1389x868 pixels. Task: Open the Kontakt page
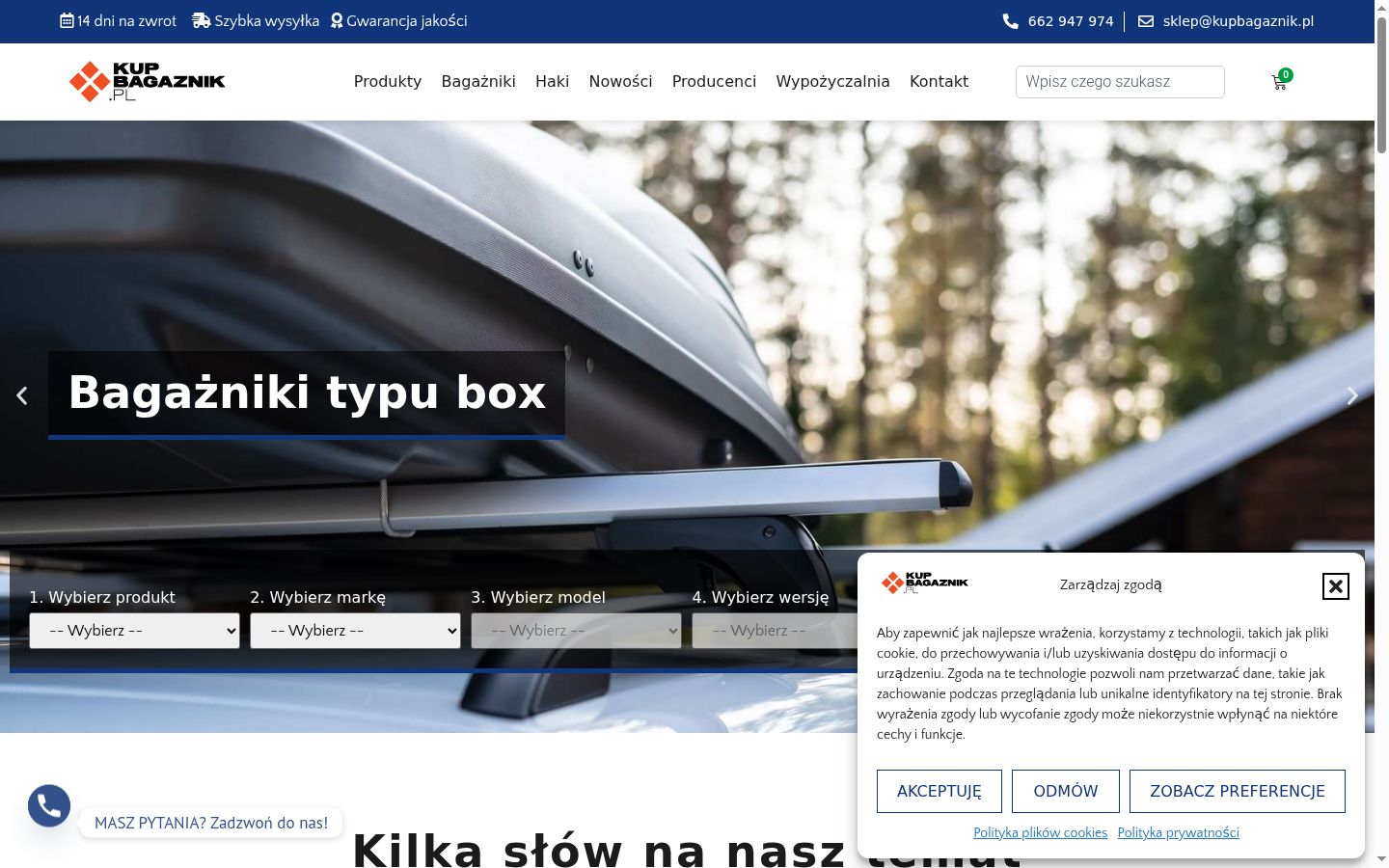click(x=939, y=82)
